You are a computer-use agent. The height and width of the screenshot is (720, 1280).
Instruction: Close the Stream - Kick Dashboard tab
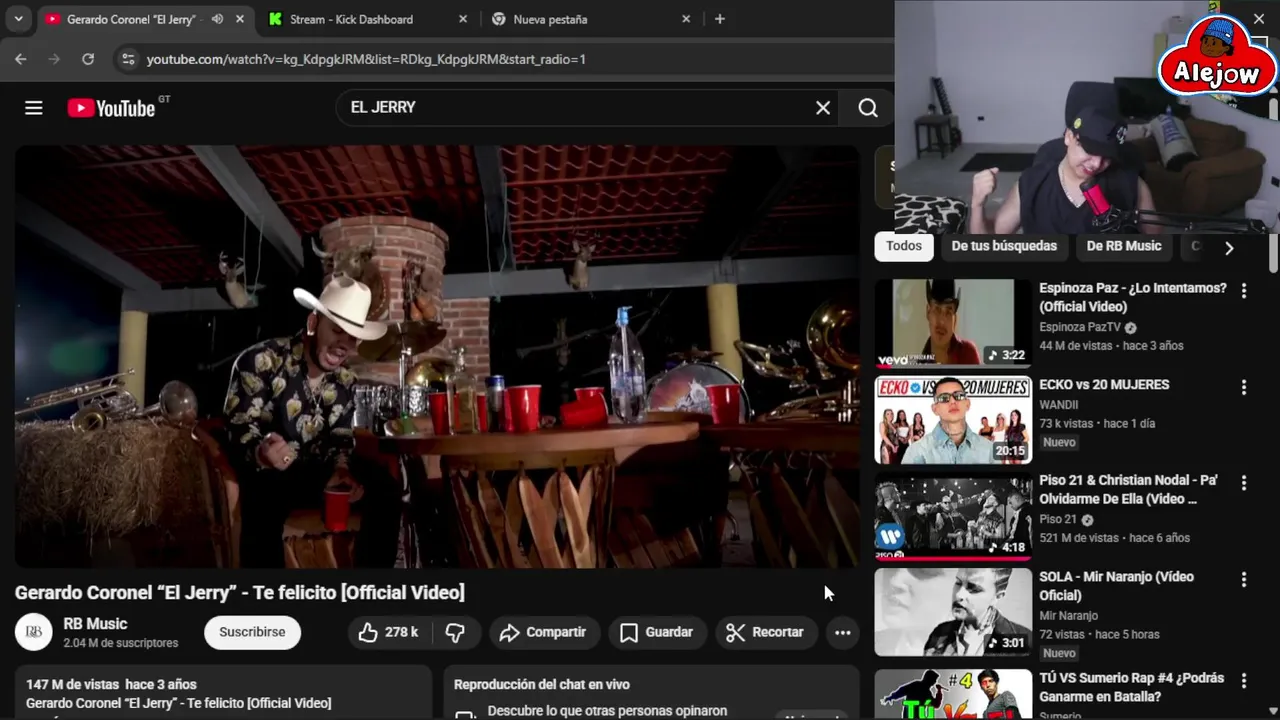tap(462, 19)
